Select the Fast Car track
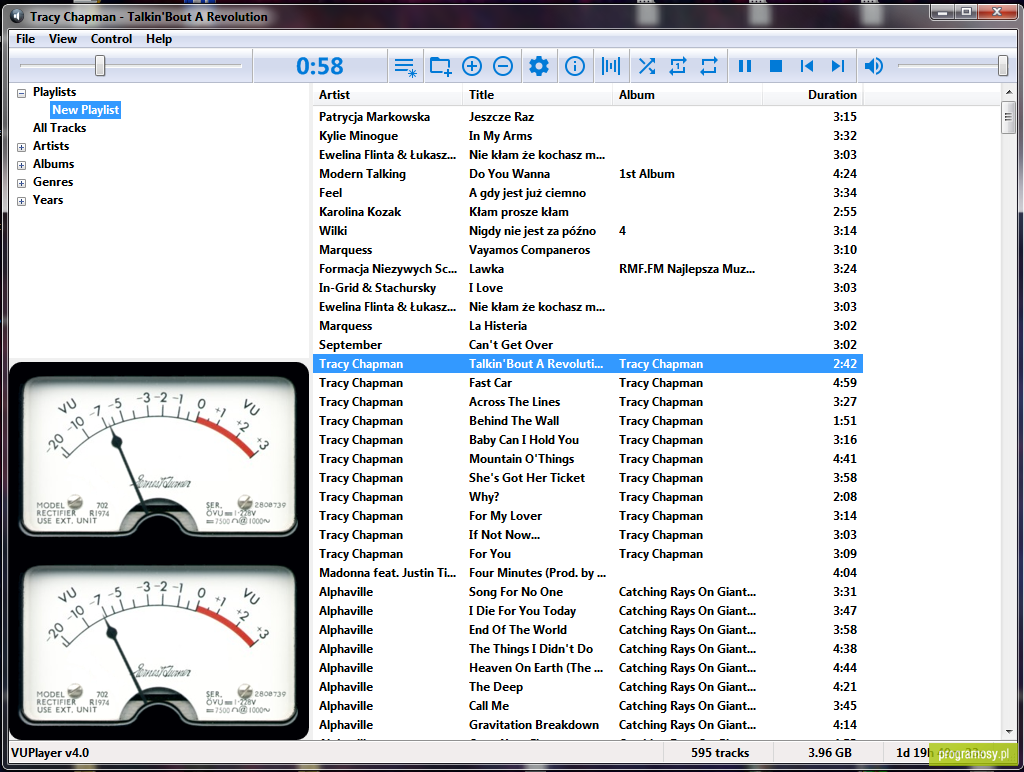The height and width of the screenshot is (772, 1024). click(588, 383)
